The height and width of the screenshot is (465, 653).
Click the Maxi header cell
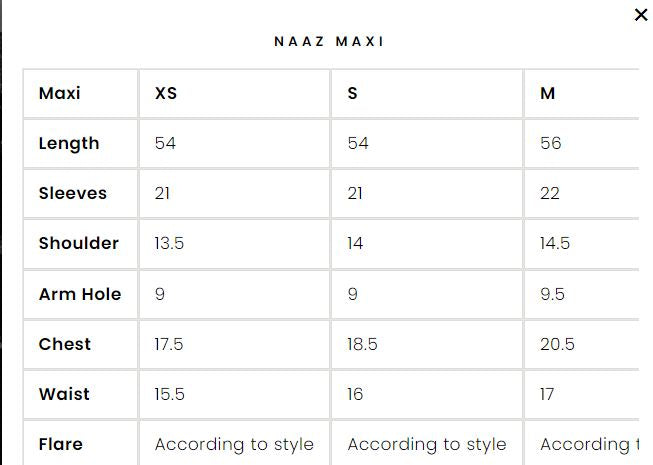60,93
